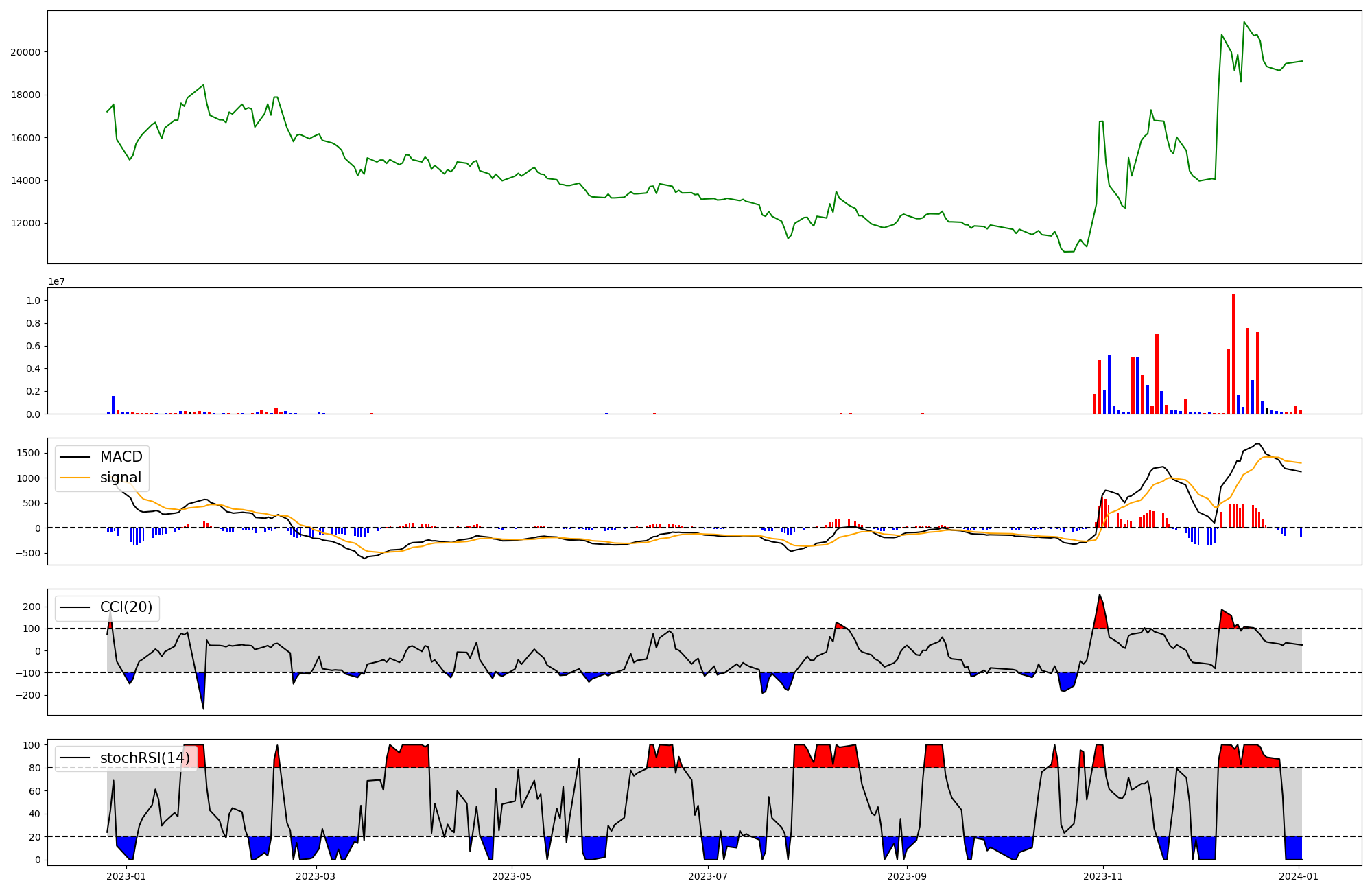This screenshot has width=1372, height=892.
Task: Click the 2023-01 date tick label
Action: point(126,876)
